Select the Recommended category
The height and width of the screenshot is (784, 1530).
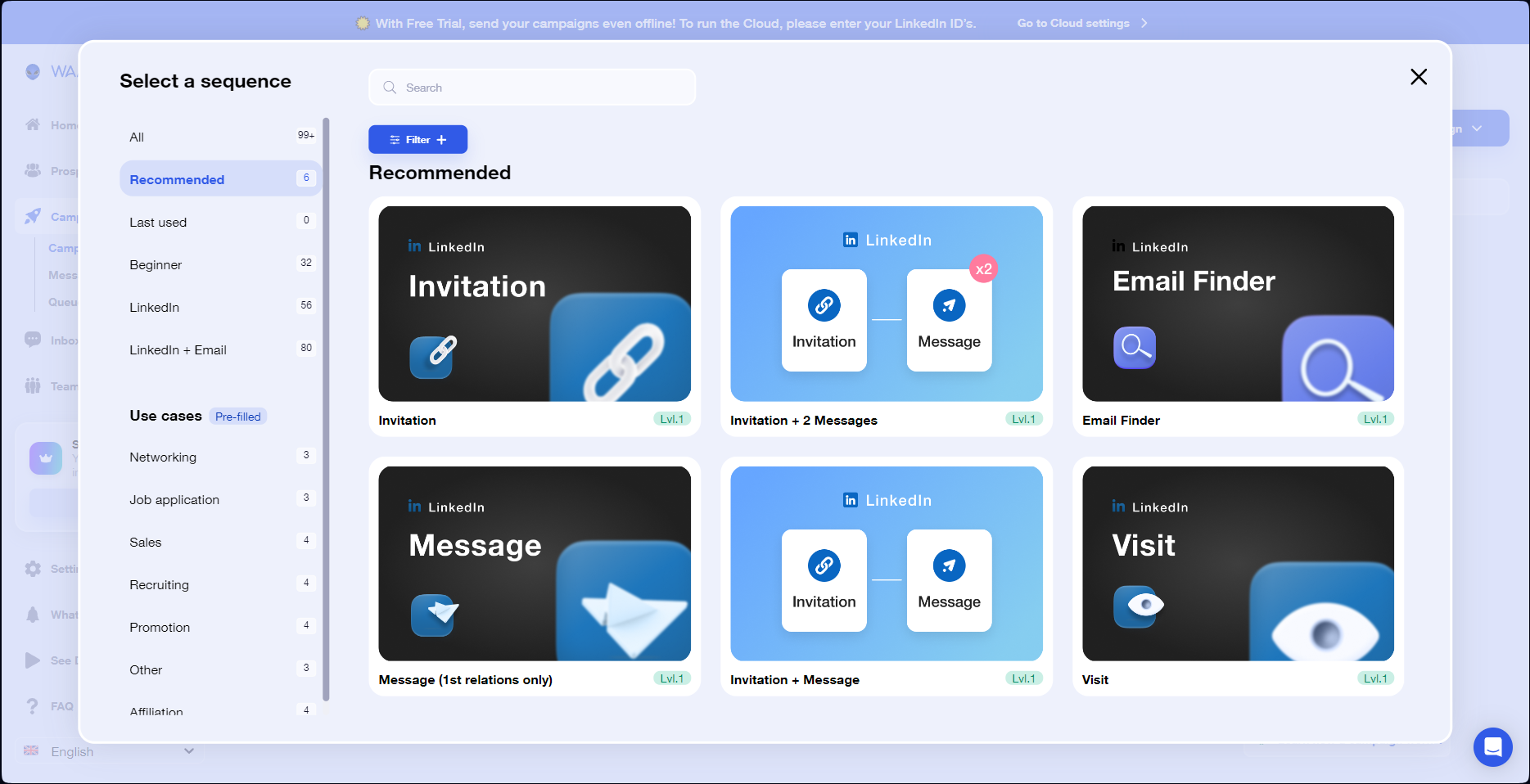pyautogui.click(x=220, y=179)
